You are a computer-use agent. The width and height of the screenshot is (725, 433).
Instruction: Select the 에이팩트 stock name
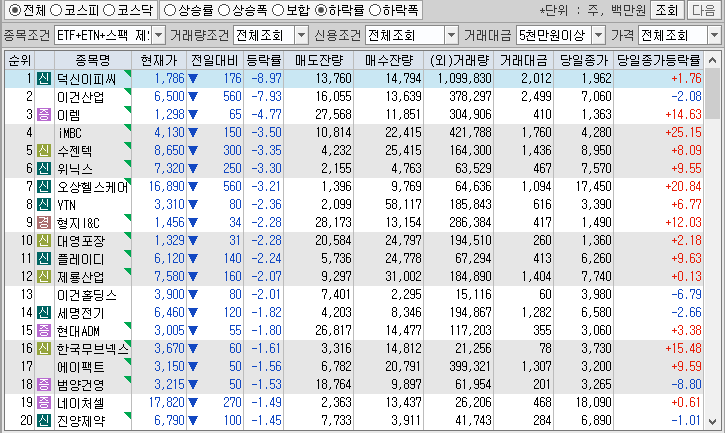pyautogui.click(x=80, y=367)
